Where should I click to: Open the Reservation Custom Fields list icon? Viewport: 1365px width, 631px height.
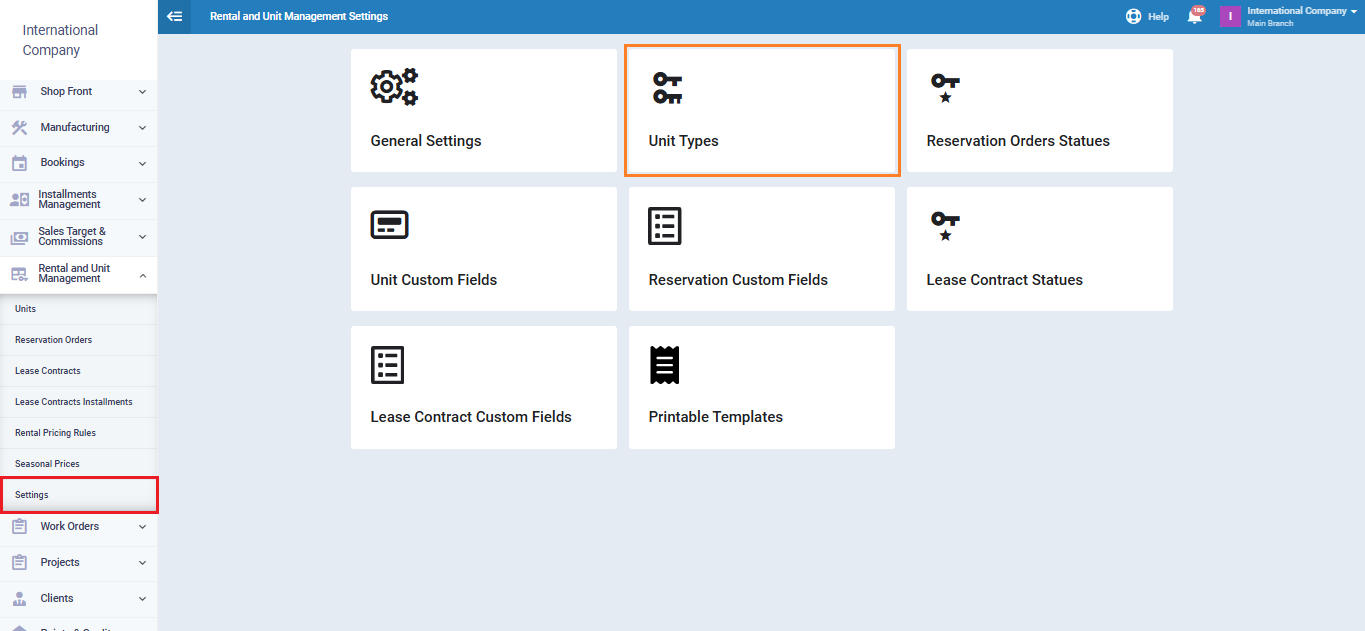click(x=665, y=226)
